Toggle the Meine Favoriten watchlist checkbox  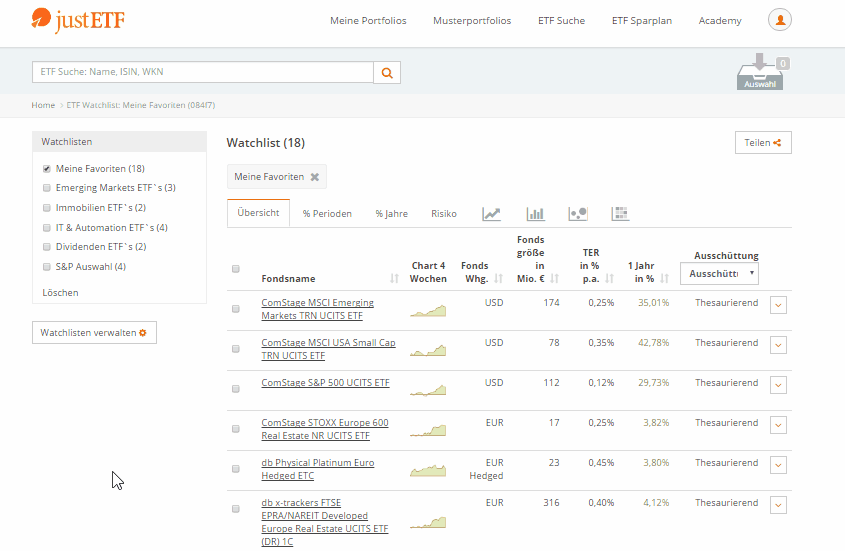tap(46, 169)
